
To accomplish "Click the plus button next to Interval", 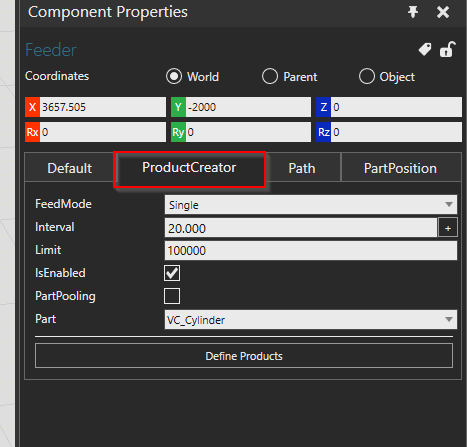I will [448, 228].
